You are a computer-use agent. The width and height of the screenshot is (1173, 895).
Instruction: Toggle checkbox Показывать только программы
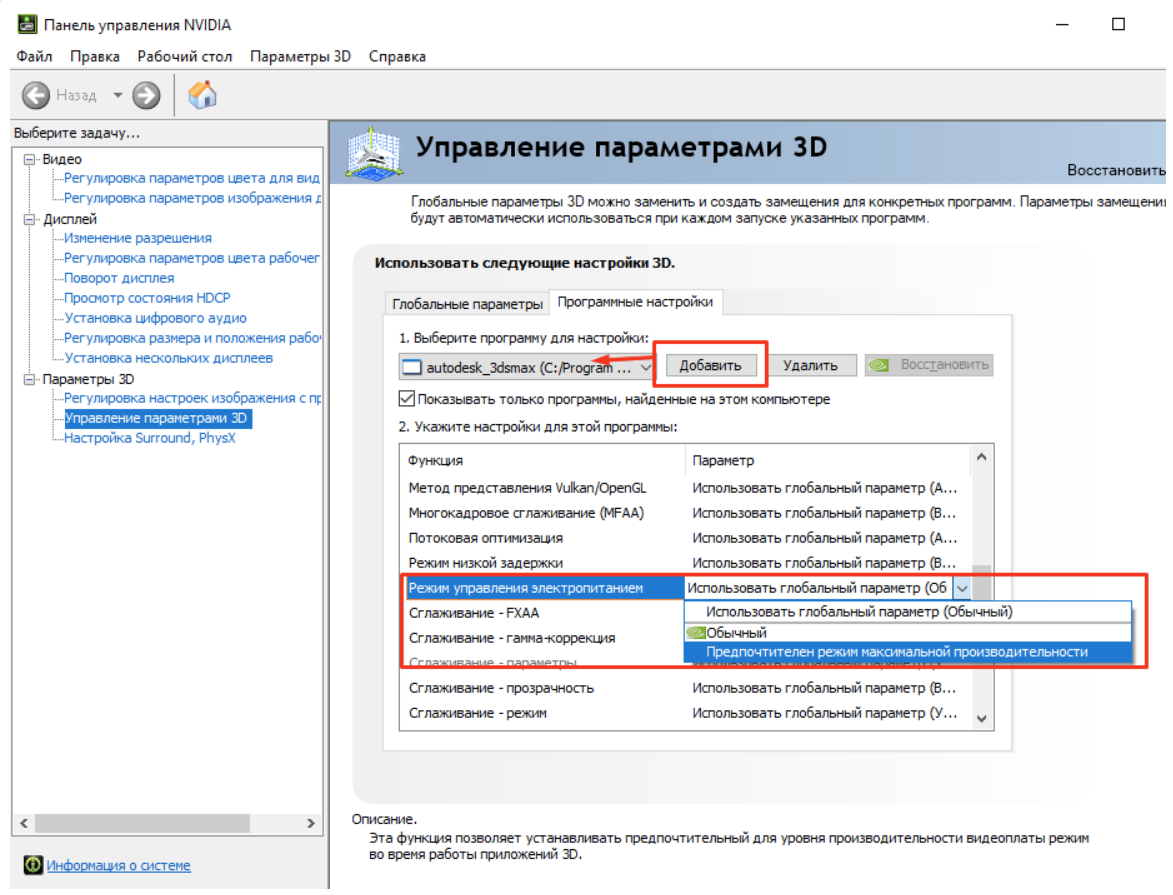[407, 399]
